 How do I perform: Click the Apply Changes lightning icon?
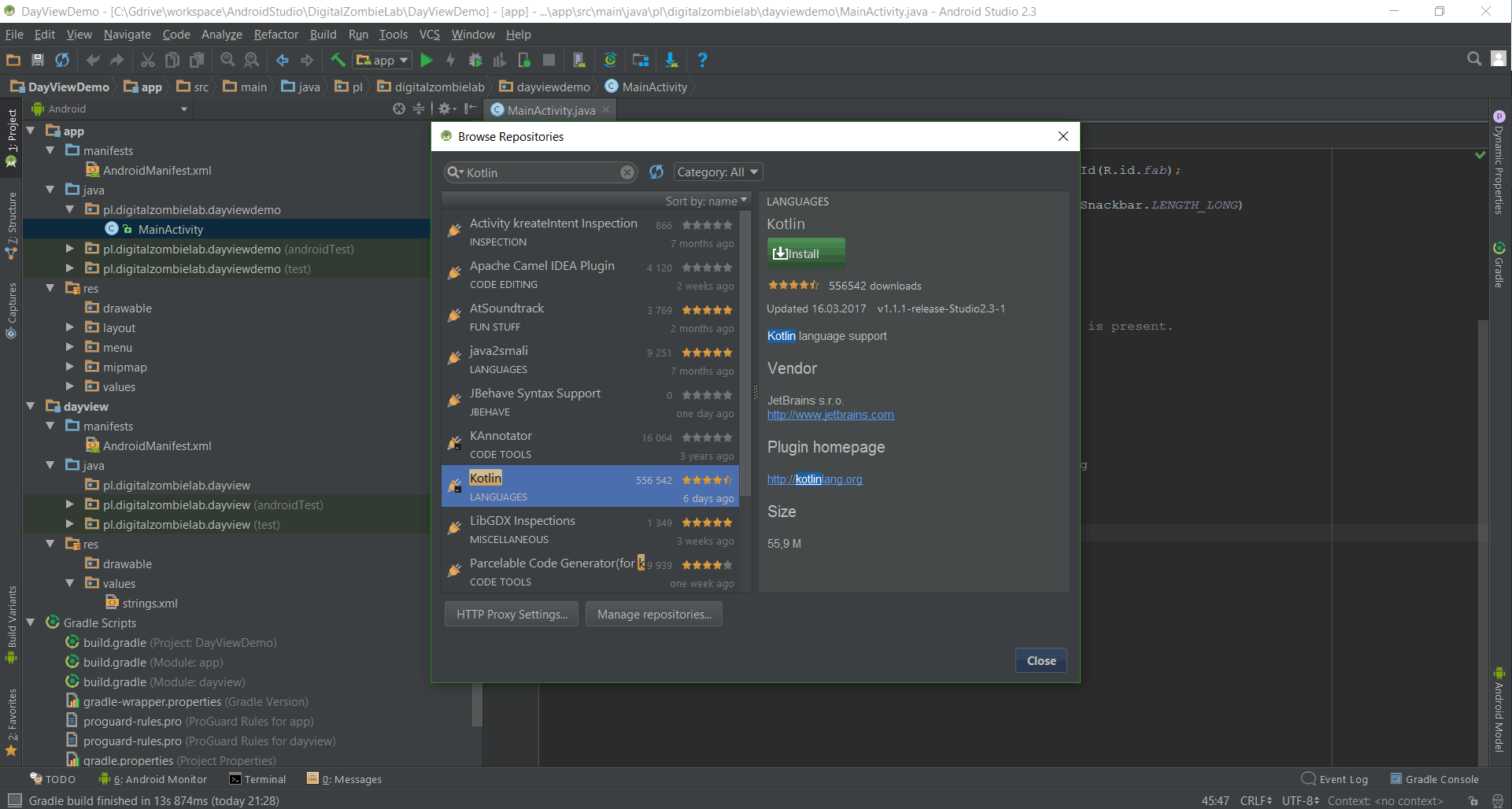[x=451, y=60]
